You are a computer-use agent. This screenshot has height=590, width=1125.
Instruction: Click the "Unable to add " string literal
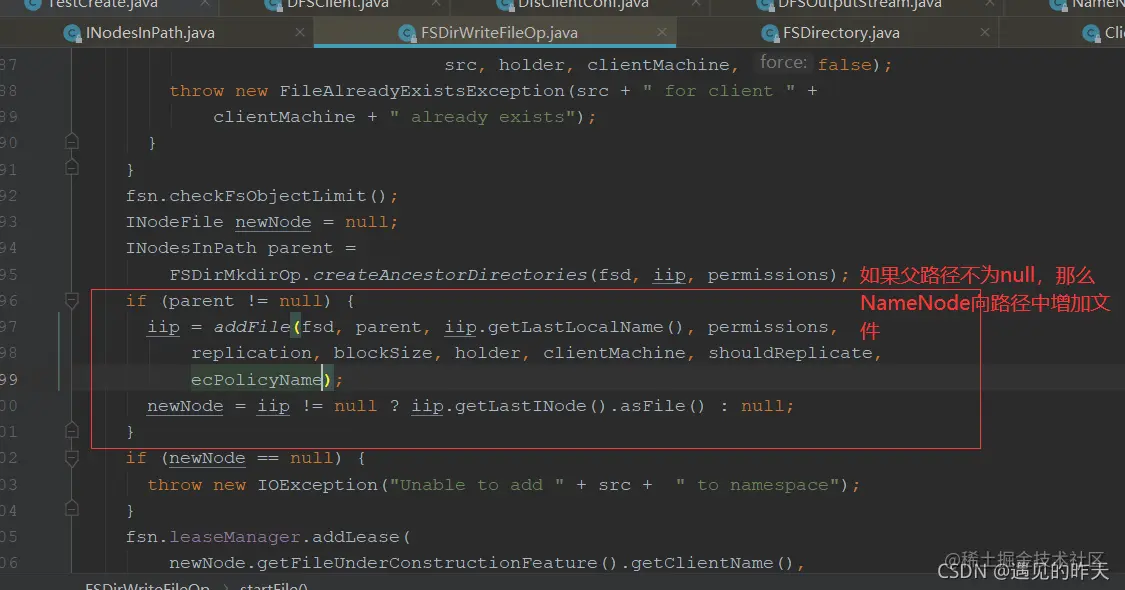[x=476, y=484]
